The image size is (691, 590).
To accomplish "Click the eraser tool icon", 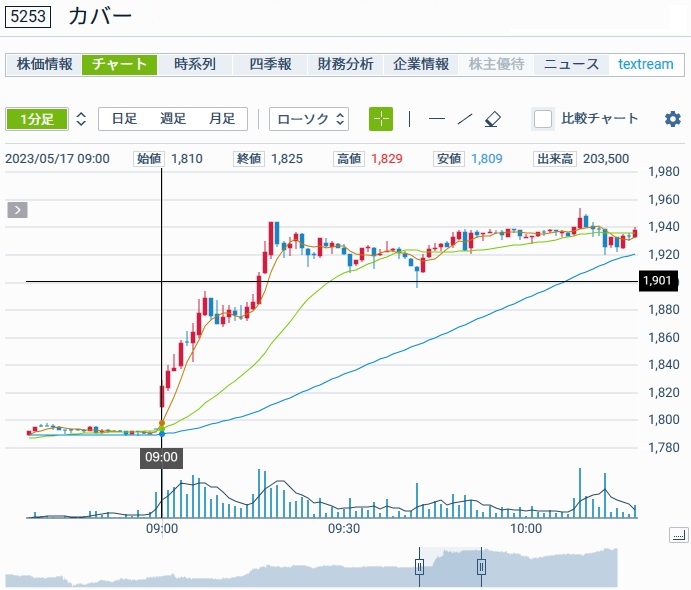I will (x=491, y=119).
